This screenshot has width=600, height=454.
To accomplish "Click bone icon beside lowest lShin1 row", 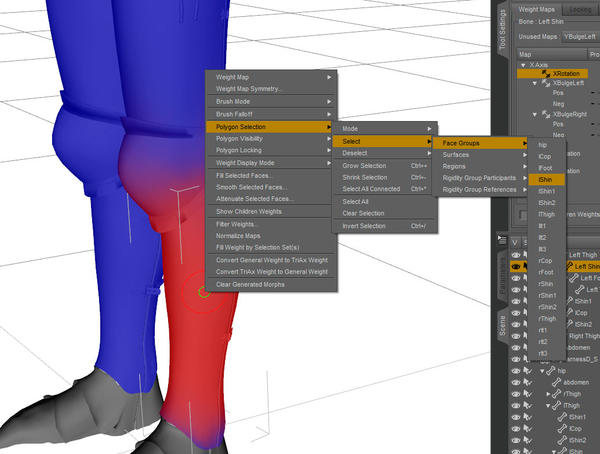I will (562, 417).
